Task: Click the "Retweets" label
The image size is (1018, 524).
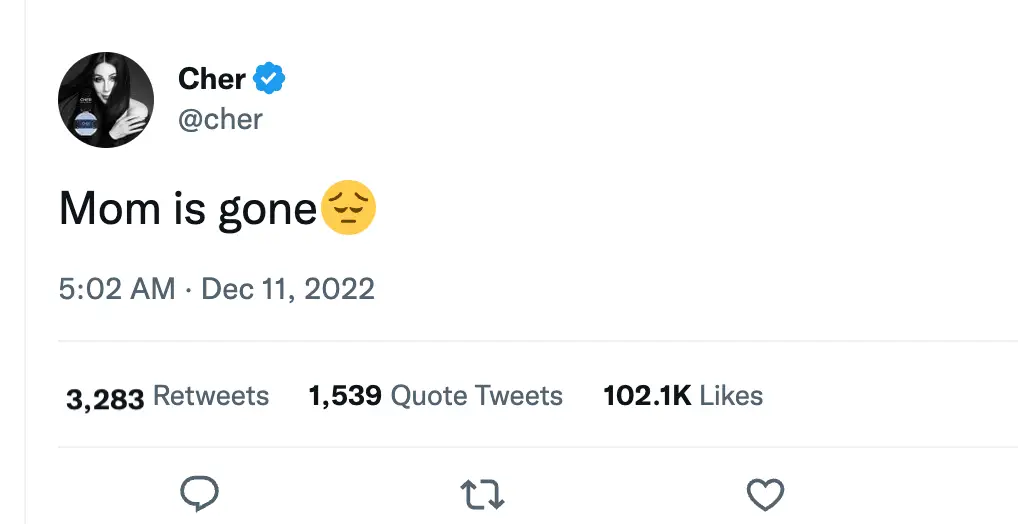Action: click(x=211, y=396)
